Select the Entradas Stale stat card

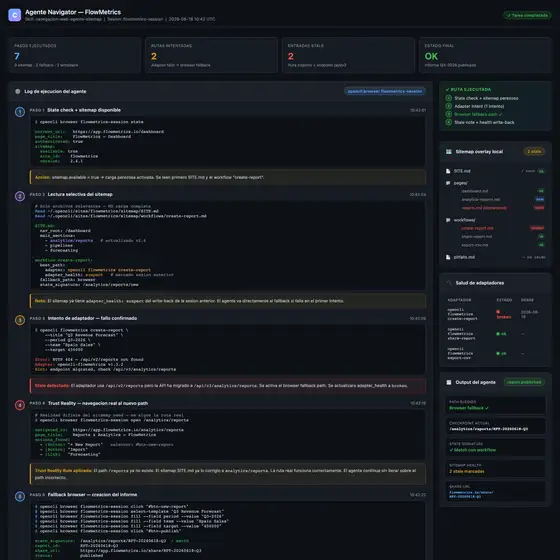348,55
